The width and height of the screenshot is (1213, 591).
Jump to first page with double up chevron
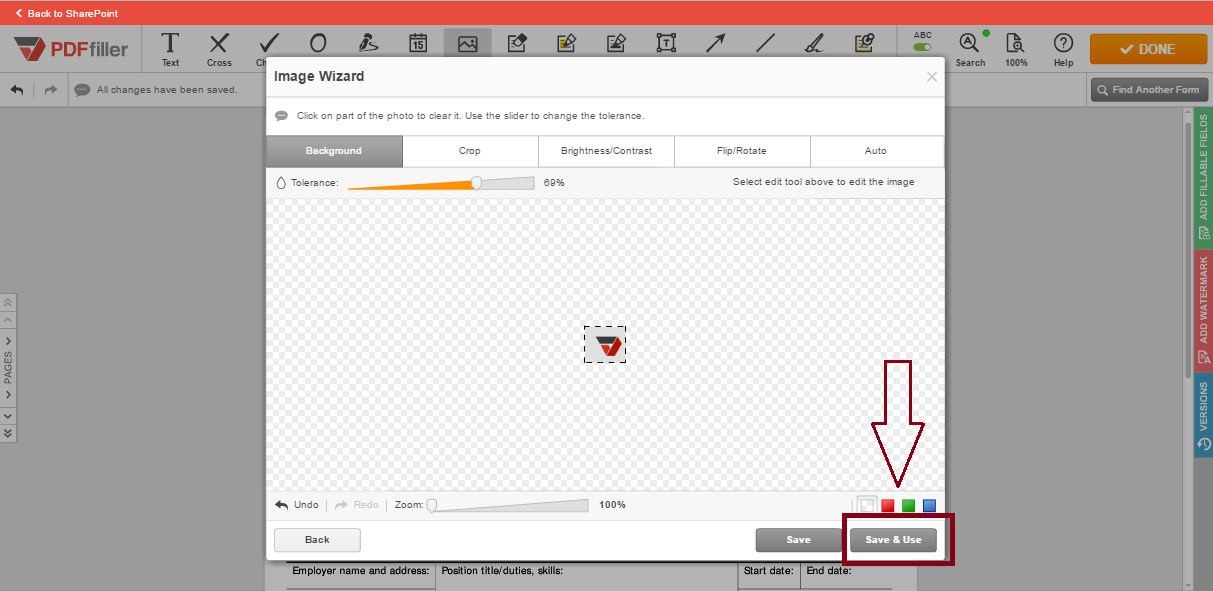click(x=8, y=302)
